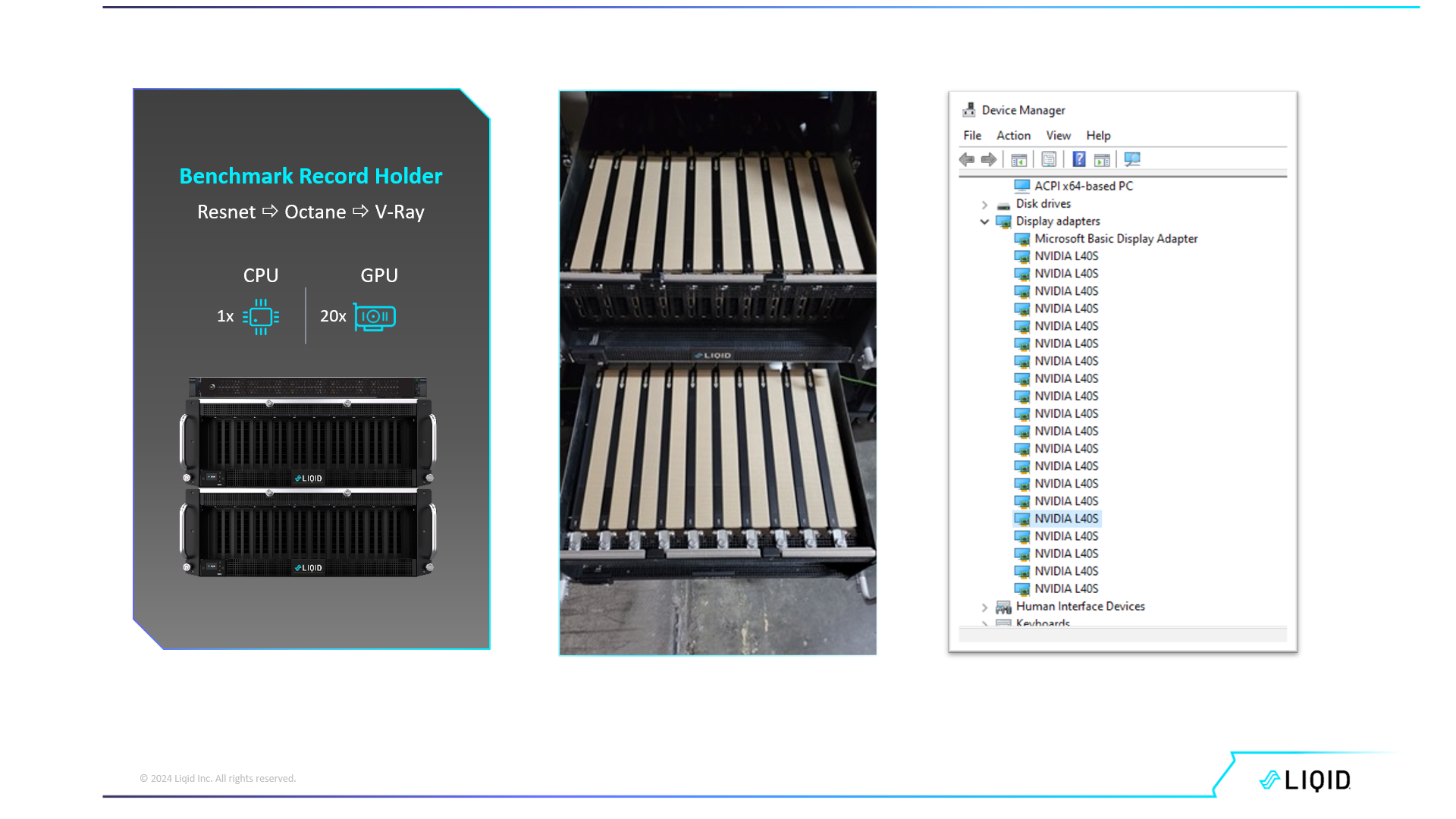Collapse the Display adapters node
Image resolution: width=1456 pixels, height=819 pixels.
pyautogui.click(x=984, y=221)
